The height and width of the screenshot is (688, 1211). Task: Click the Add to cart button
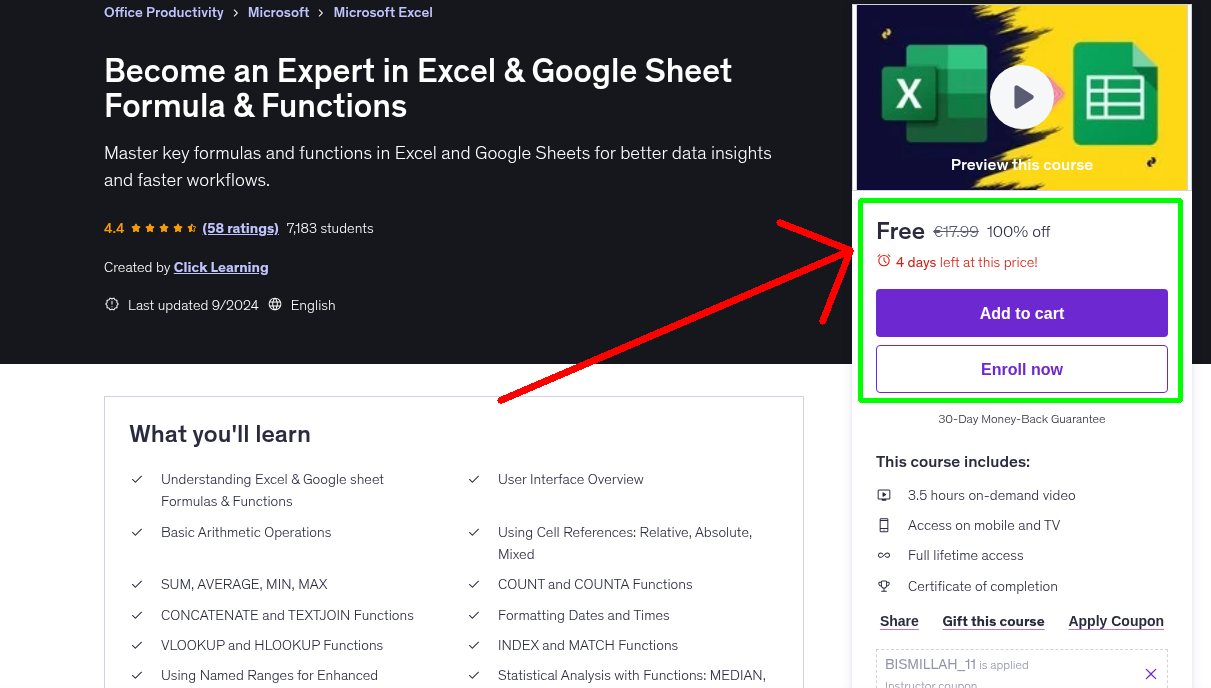(1021, 313)
